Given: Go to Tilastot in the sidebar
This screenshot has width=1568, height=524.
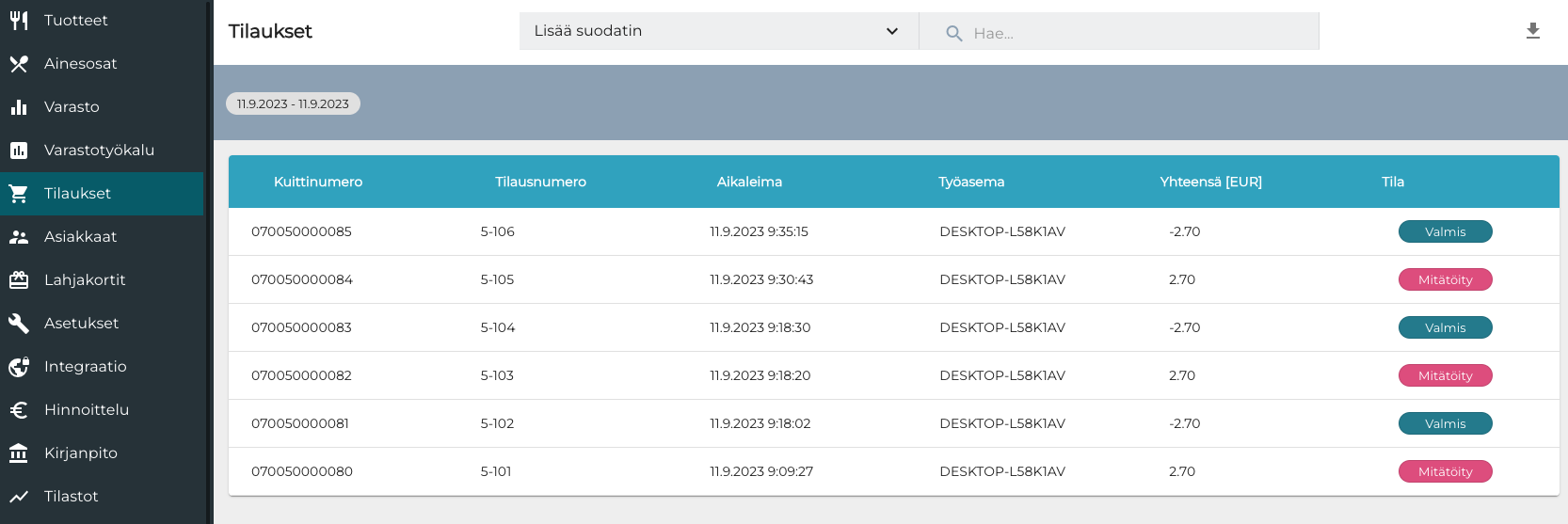Looking at the screenshot, I should click(x=71, y=496).
